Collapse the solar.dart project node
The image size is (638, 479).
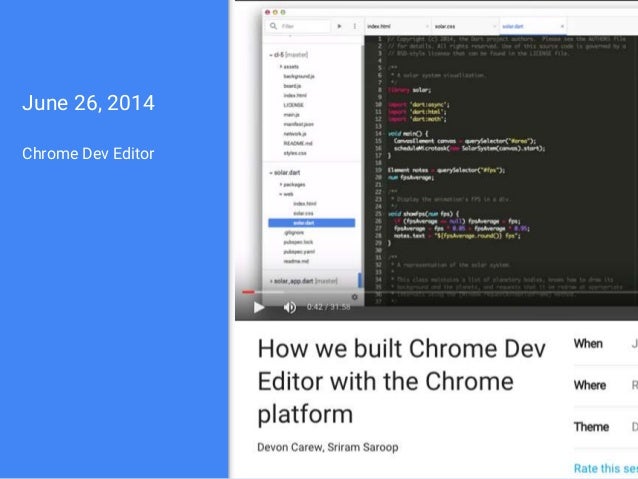click(271, 173)
